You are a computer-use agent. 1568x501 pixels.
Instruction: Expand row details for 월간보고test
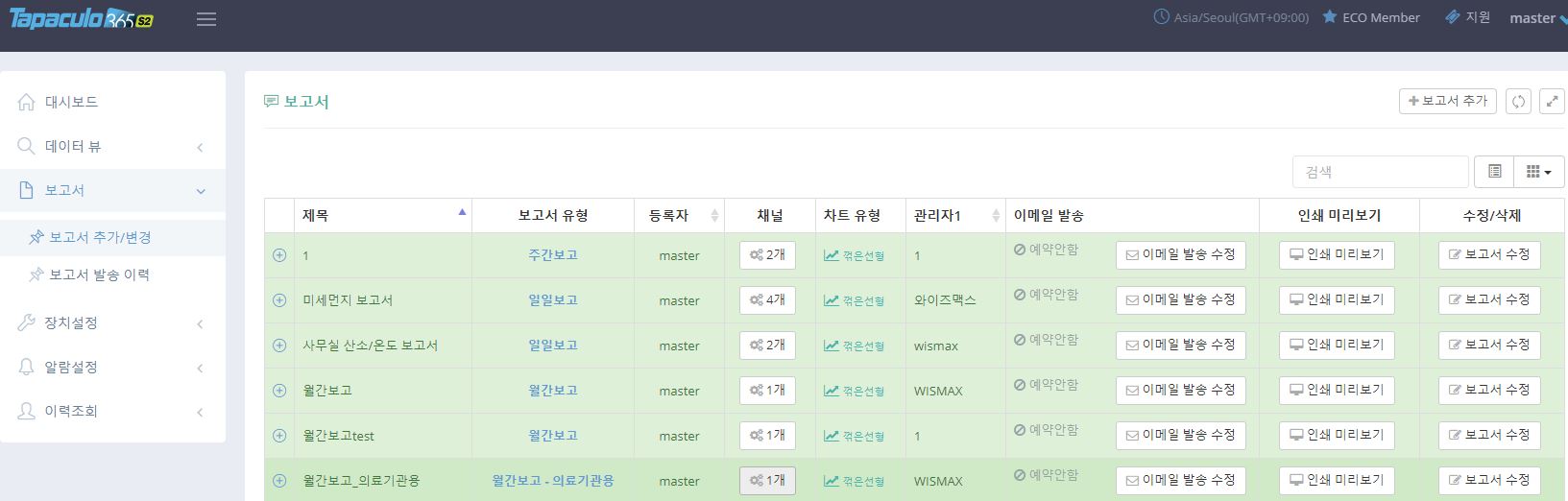(x=279, y=436)
